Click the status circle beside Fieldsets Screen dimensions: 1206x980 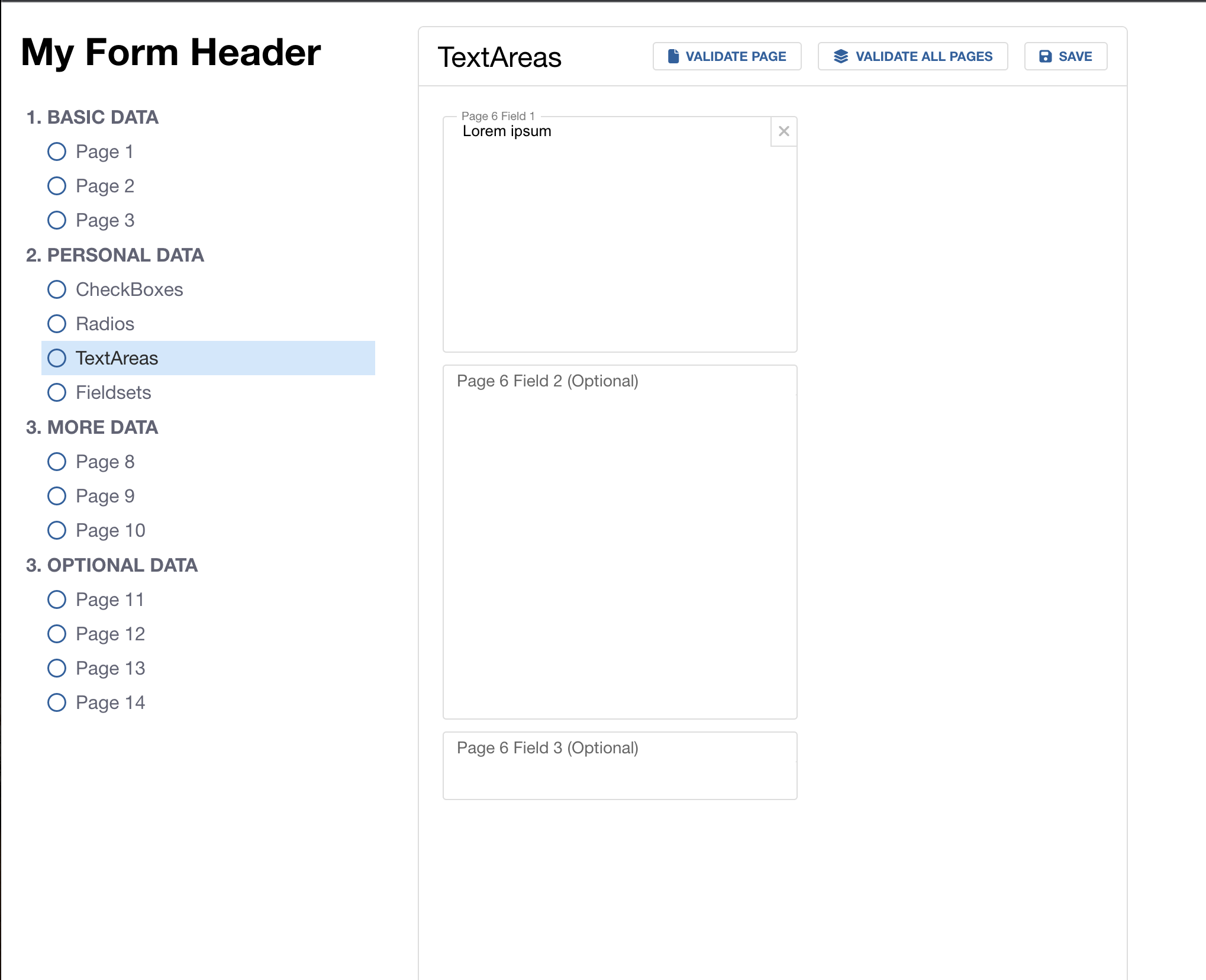point(57,392)
